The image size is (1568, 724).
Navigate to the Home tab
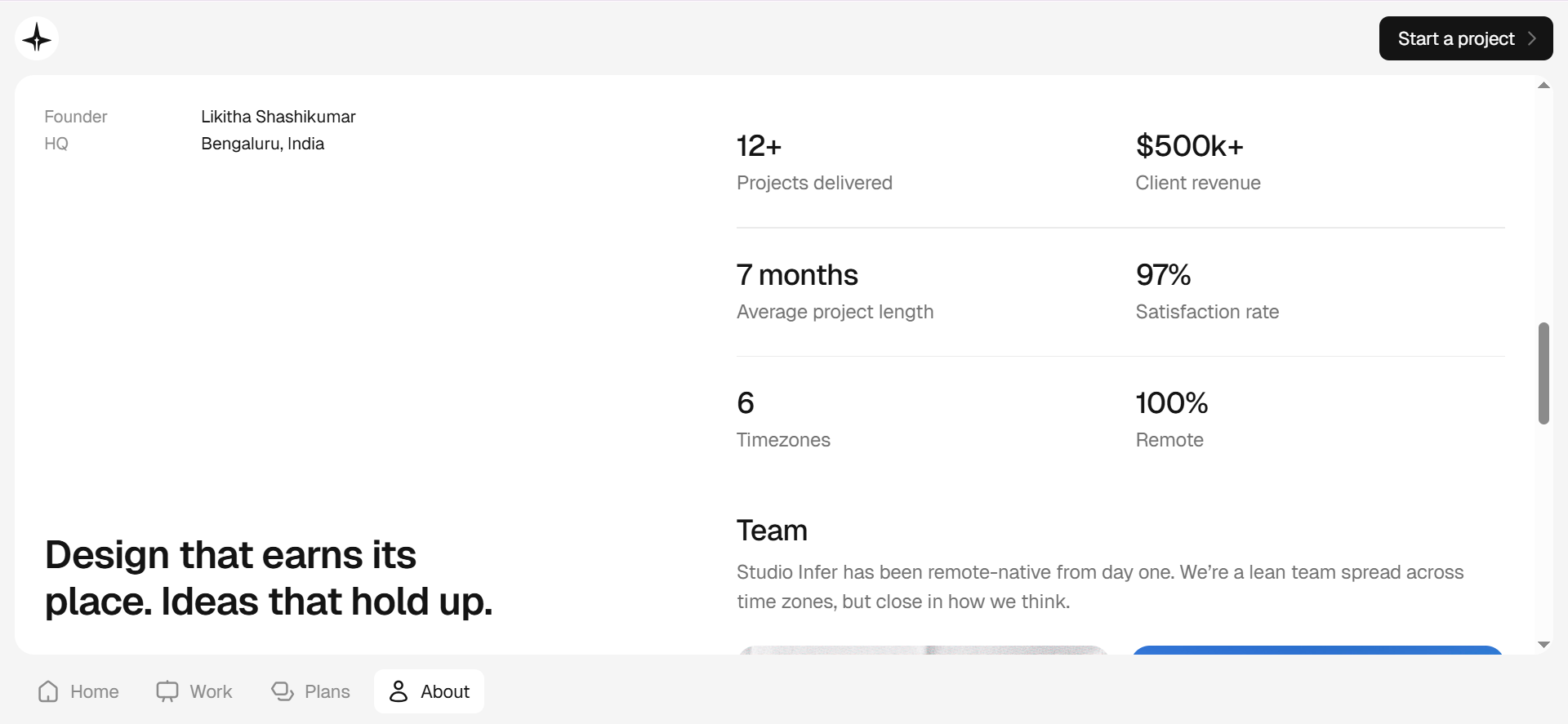78,691
